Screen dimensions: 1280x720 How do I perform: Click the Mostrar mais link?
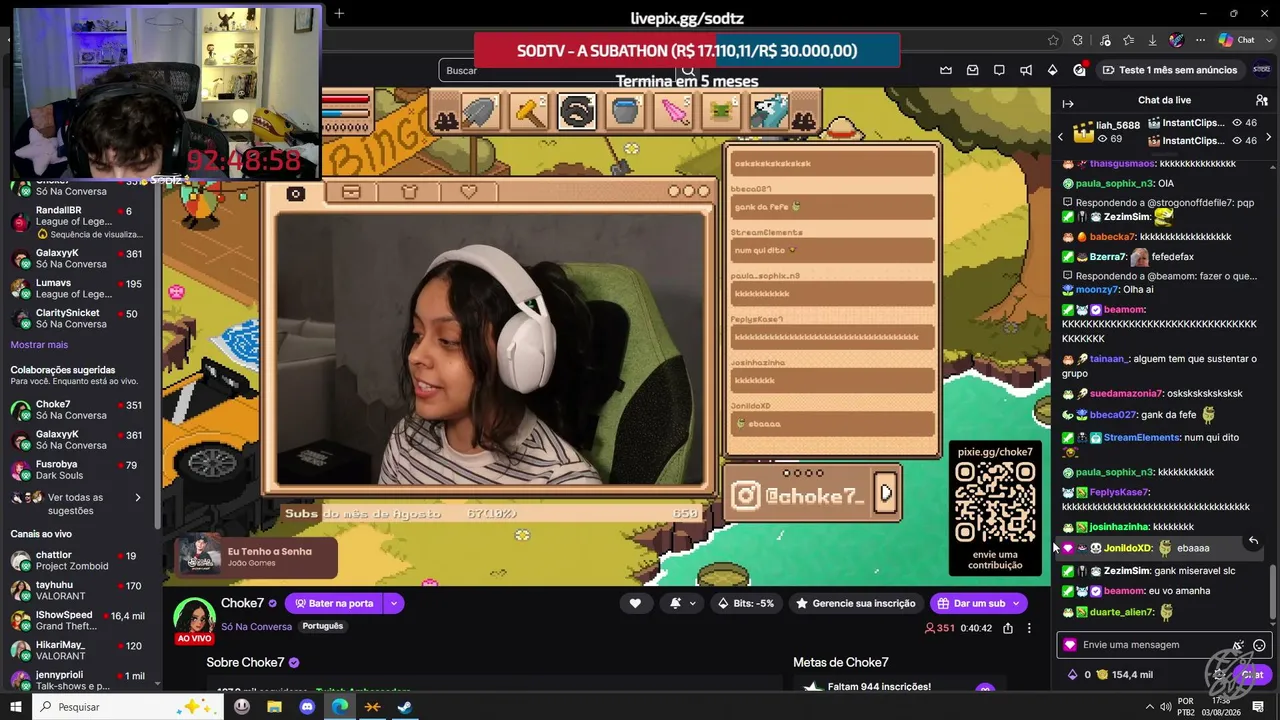[39, 345]
